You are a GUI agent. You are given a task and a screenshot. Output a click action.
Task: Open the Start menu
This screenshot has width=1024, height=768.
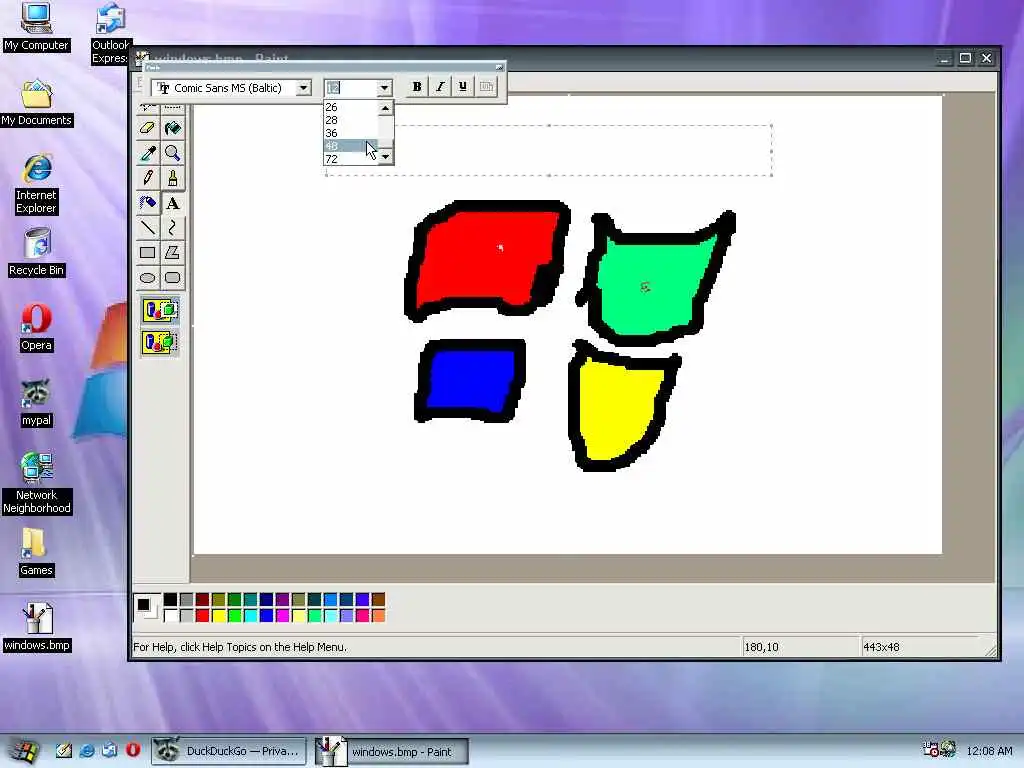click(24, 751)
